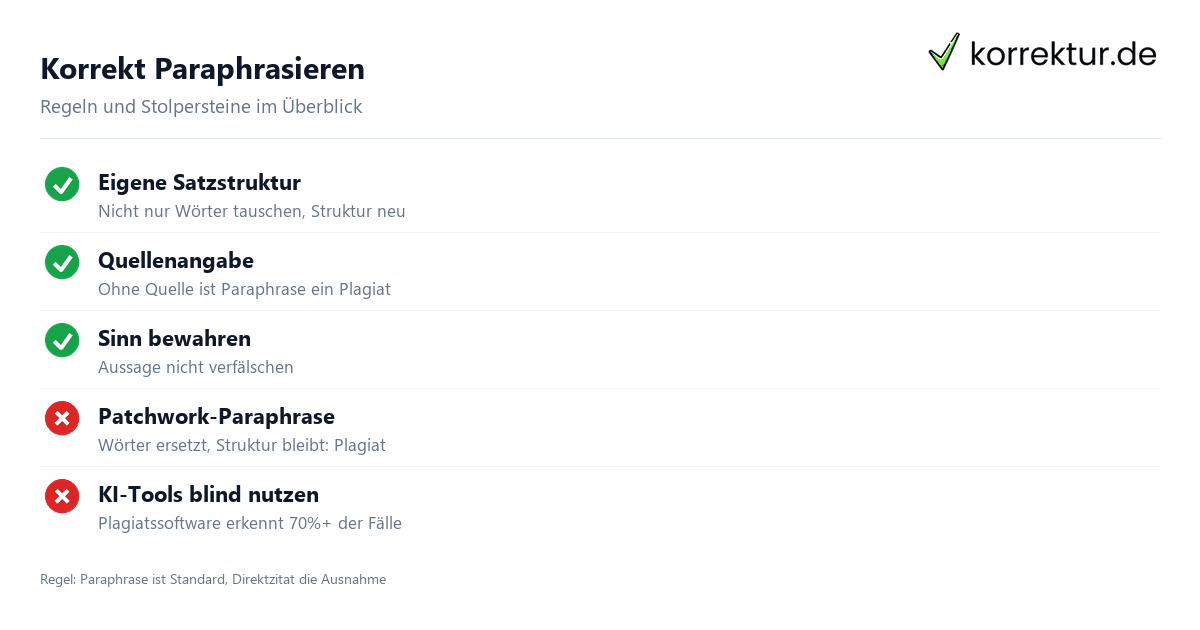
Task: Select the Quellenangabe heading
Action: pyautogui.click(x=176, y=260)
